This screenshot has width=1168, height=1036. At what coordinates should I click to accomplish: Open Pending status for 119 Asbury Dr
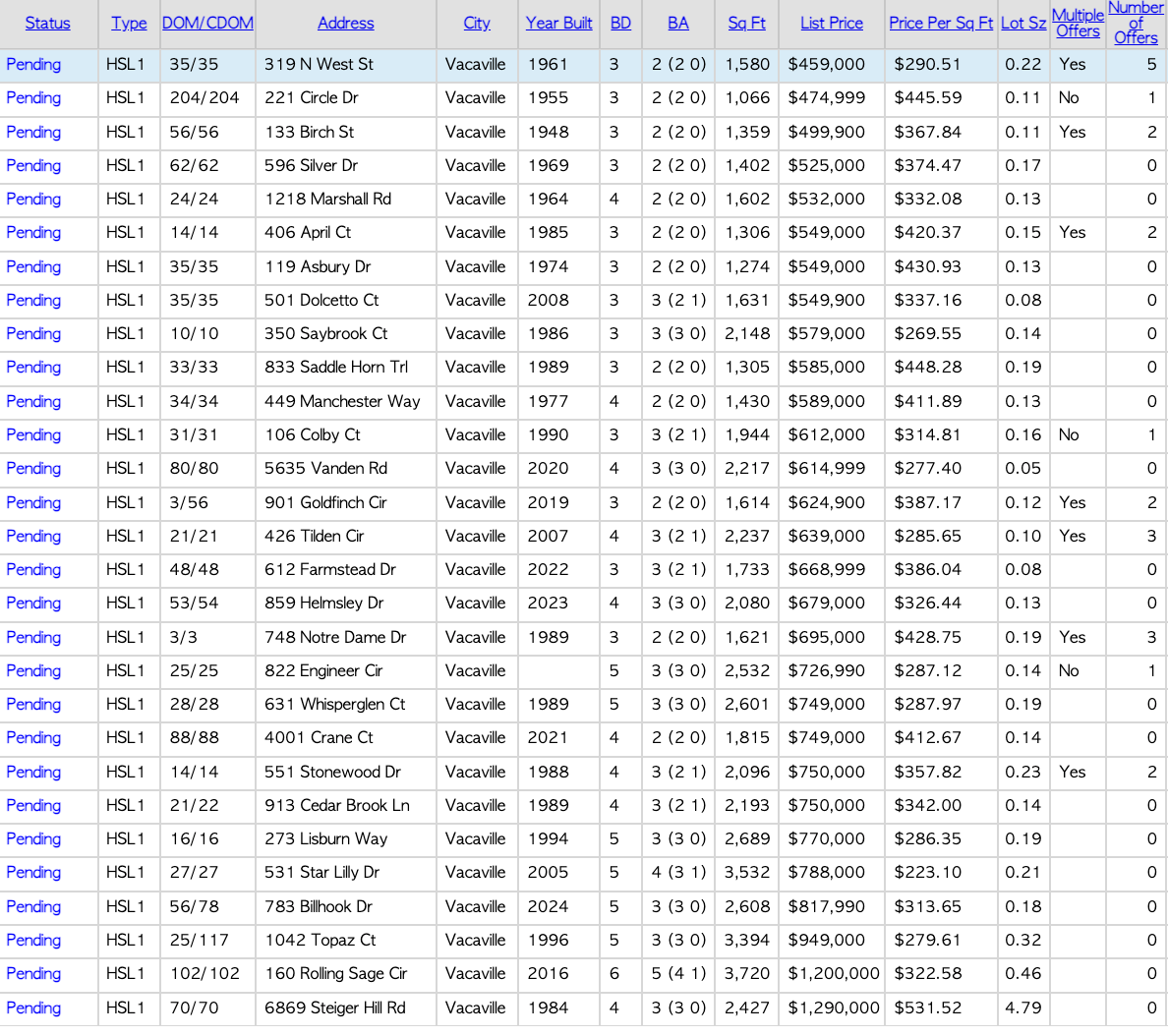pyautogui.click(x=33, y=266)
